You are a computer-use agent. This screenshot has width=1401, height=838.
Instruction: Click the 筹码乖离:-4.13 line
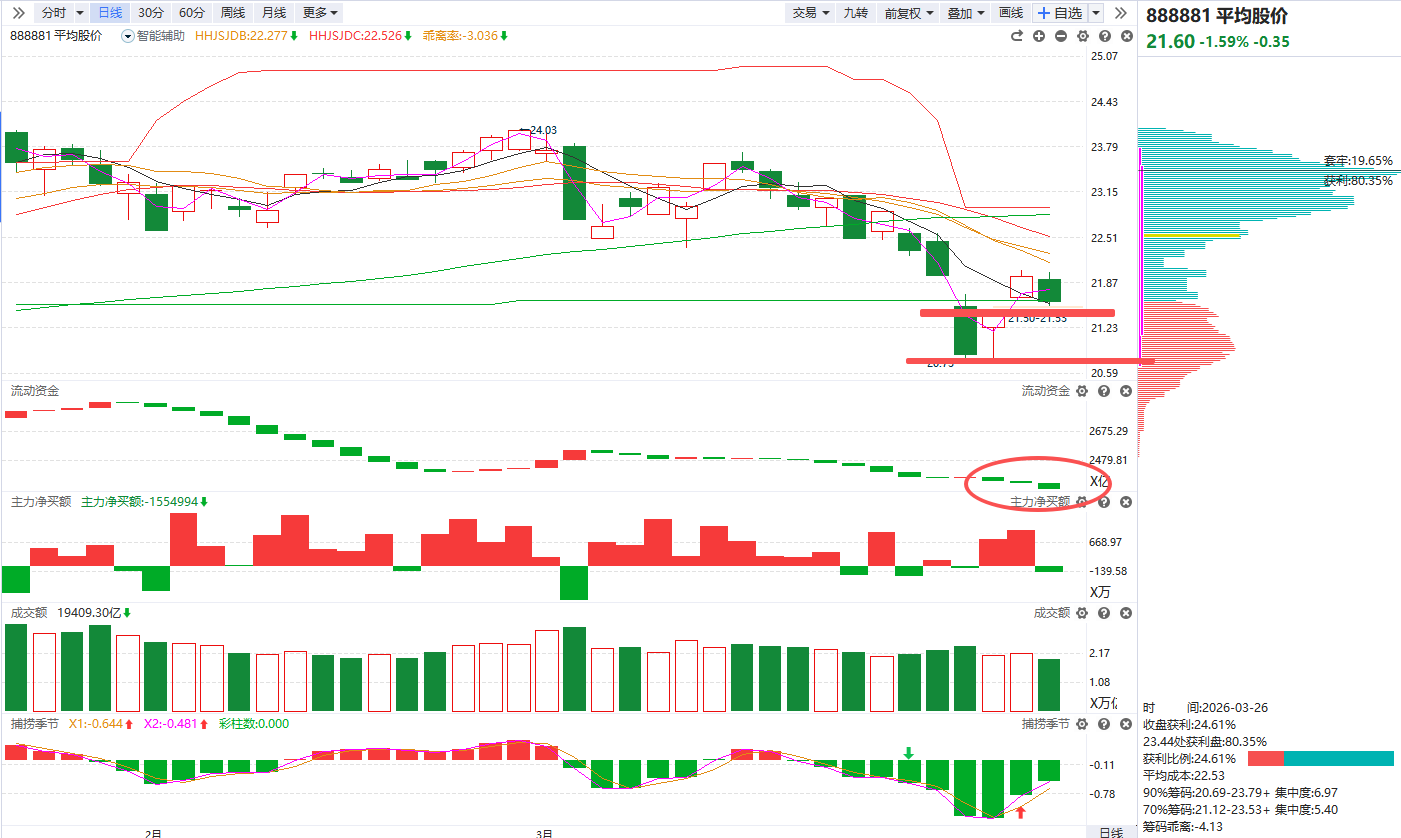tap(1182, 827)
